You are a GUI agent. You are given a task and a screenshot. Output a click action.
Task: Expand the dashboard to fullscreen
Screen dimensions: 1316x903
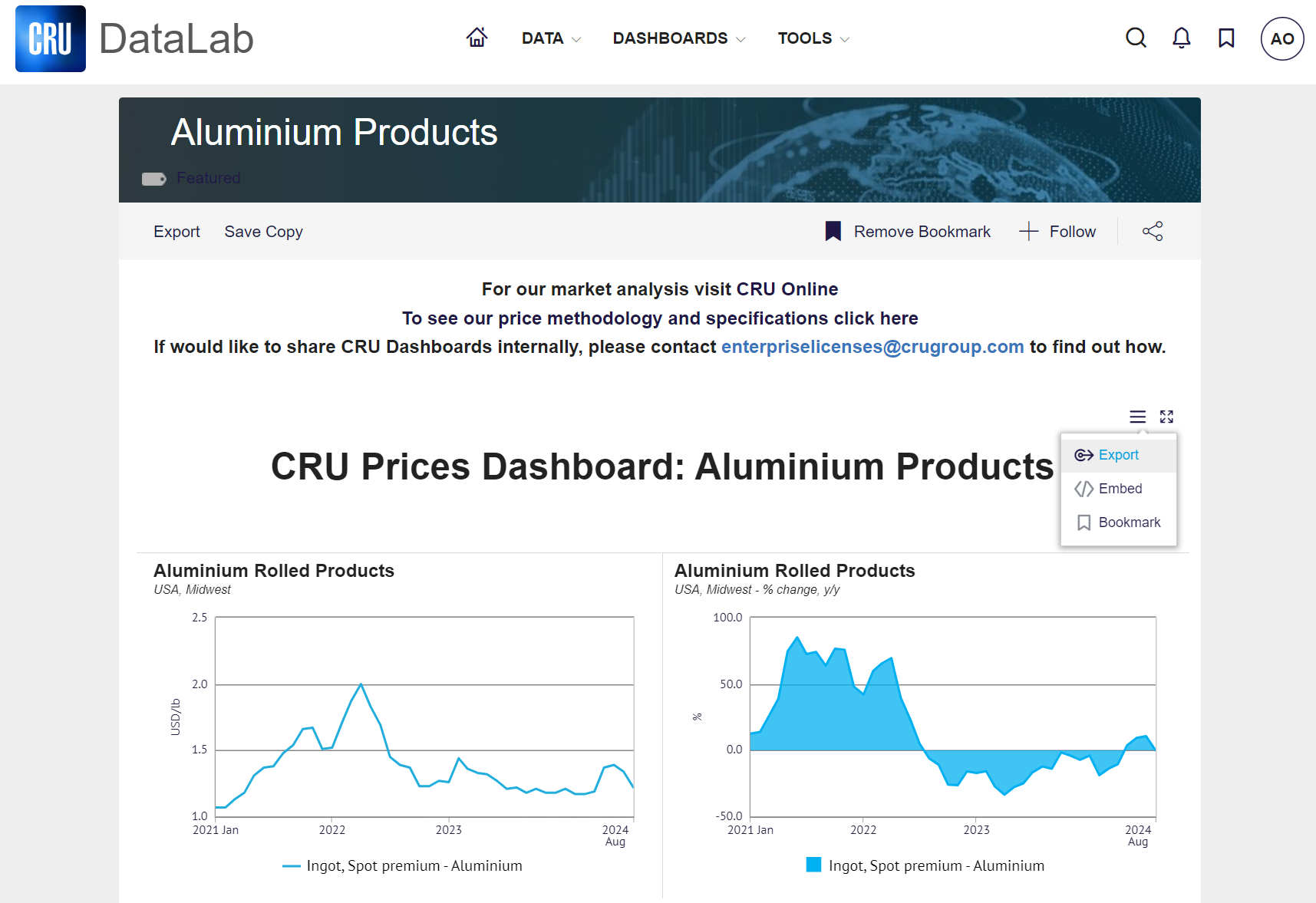click(x=1166, y=417)
